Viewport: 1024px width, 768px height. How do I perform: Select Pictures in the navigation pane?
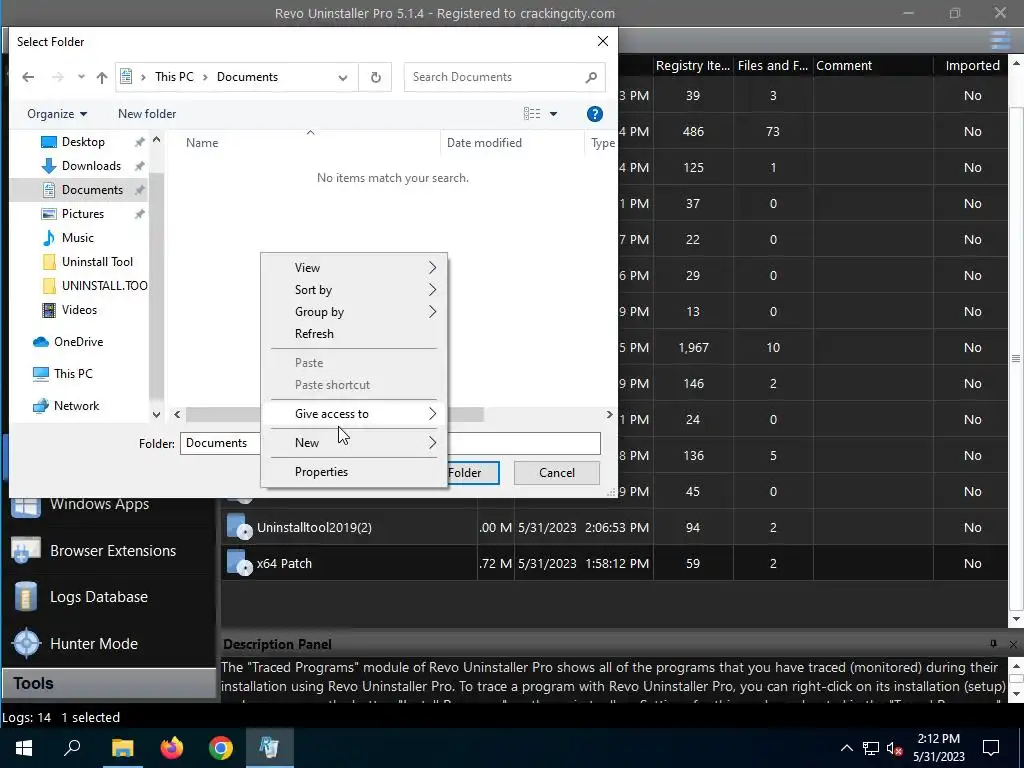tap(82, 214)
